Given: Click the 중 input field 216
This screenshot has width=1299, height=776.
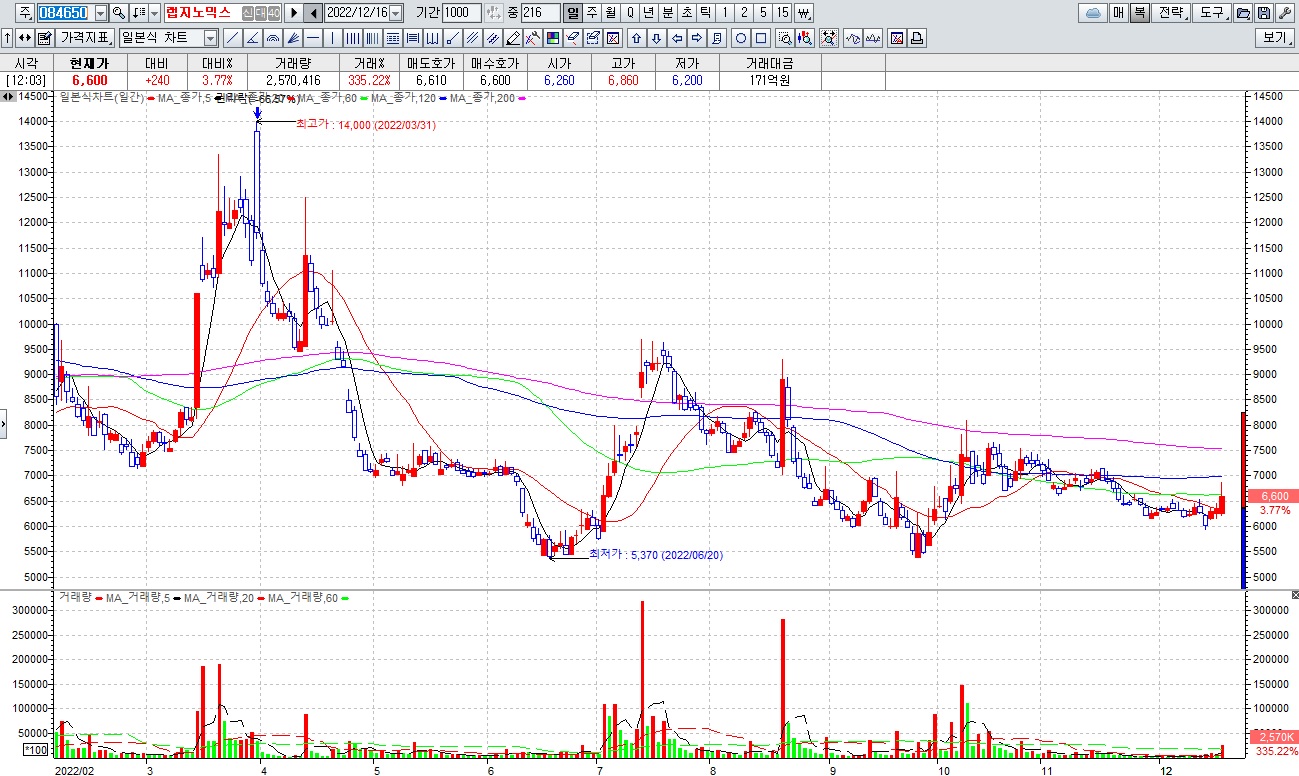Looking at the screenshot, I should tap(540, 13).
